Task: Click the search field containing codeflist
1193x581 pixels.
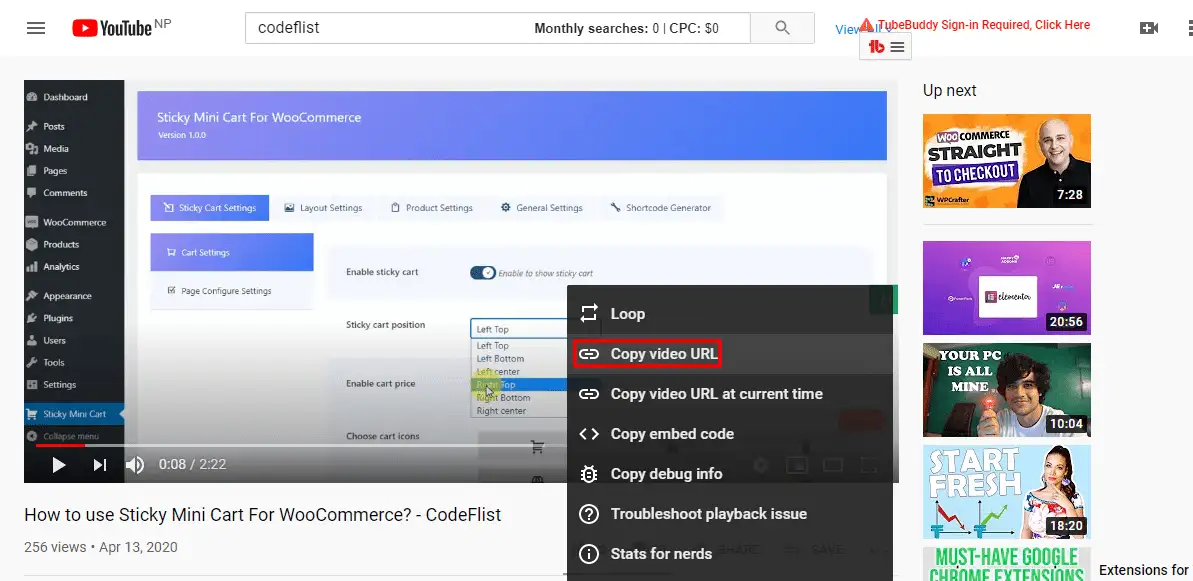Action: pos(390,28)
